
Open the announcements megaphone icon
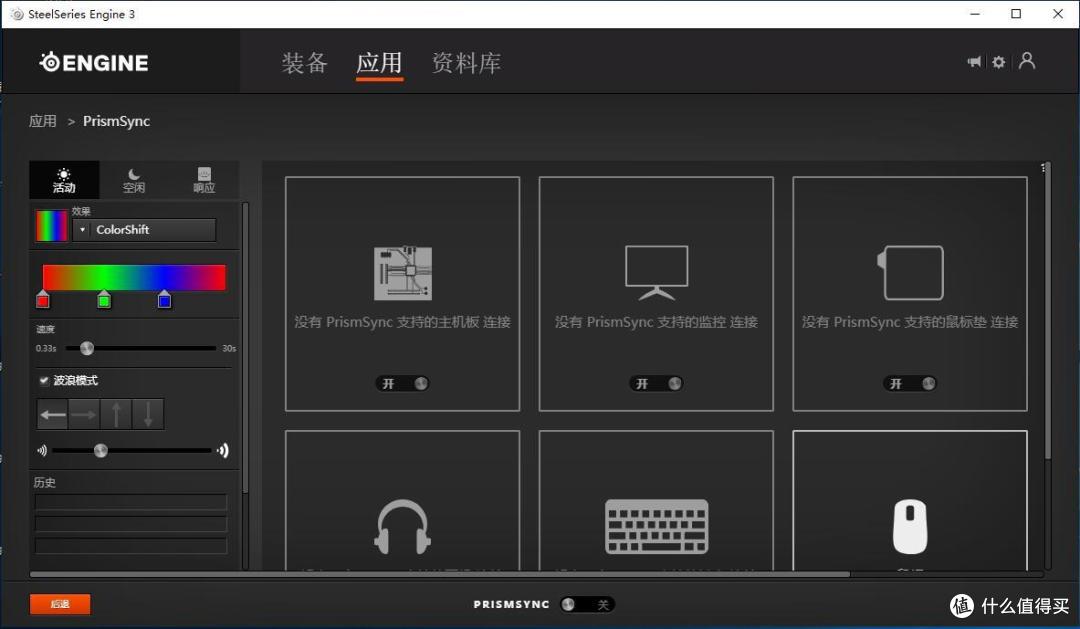pyautogui.click(x=974, y=62)
